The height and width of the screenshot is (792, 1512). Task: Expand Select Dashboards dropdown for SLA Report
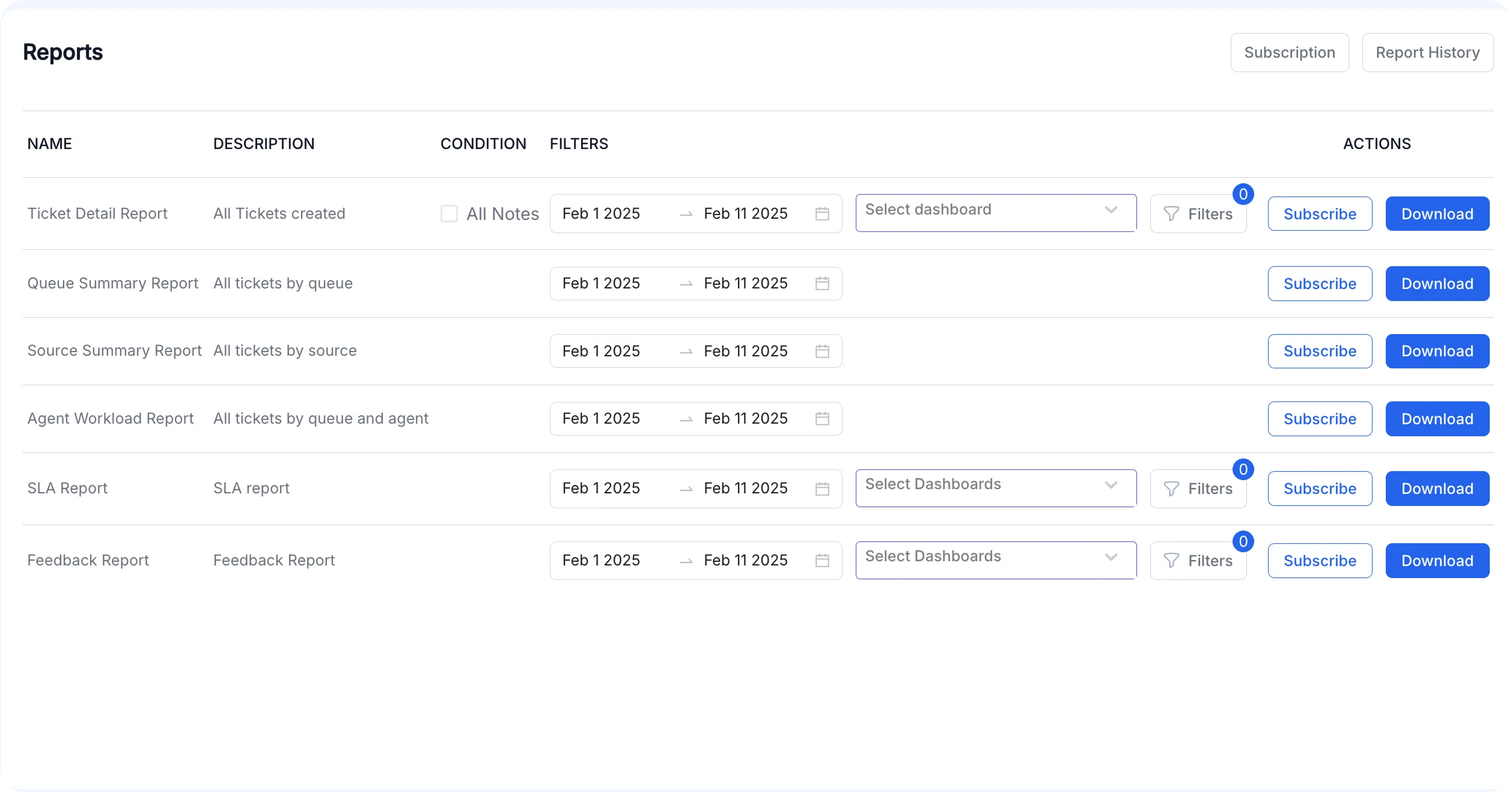pos(995,486)
